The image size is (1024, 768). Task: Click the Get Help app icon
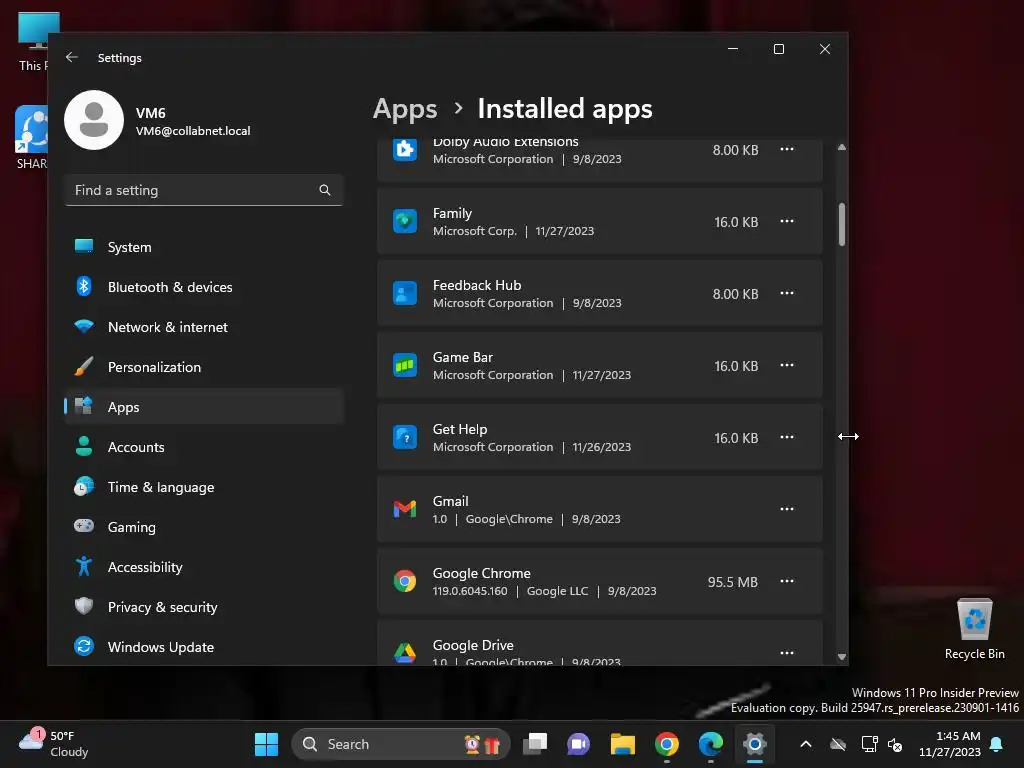[x=405, y=437]
